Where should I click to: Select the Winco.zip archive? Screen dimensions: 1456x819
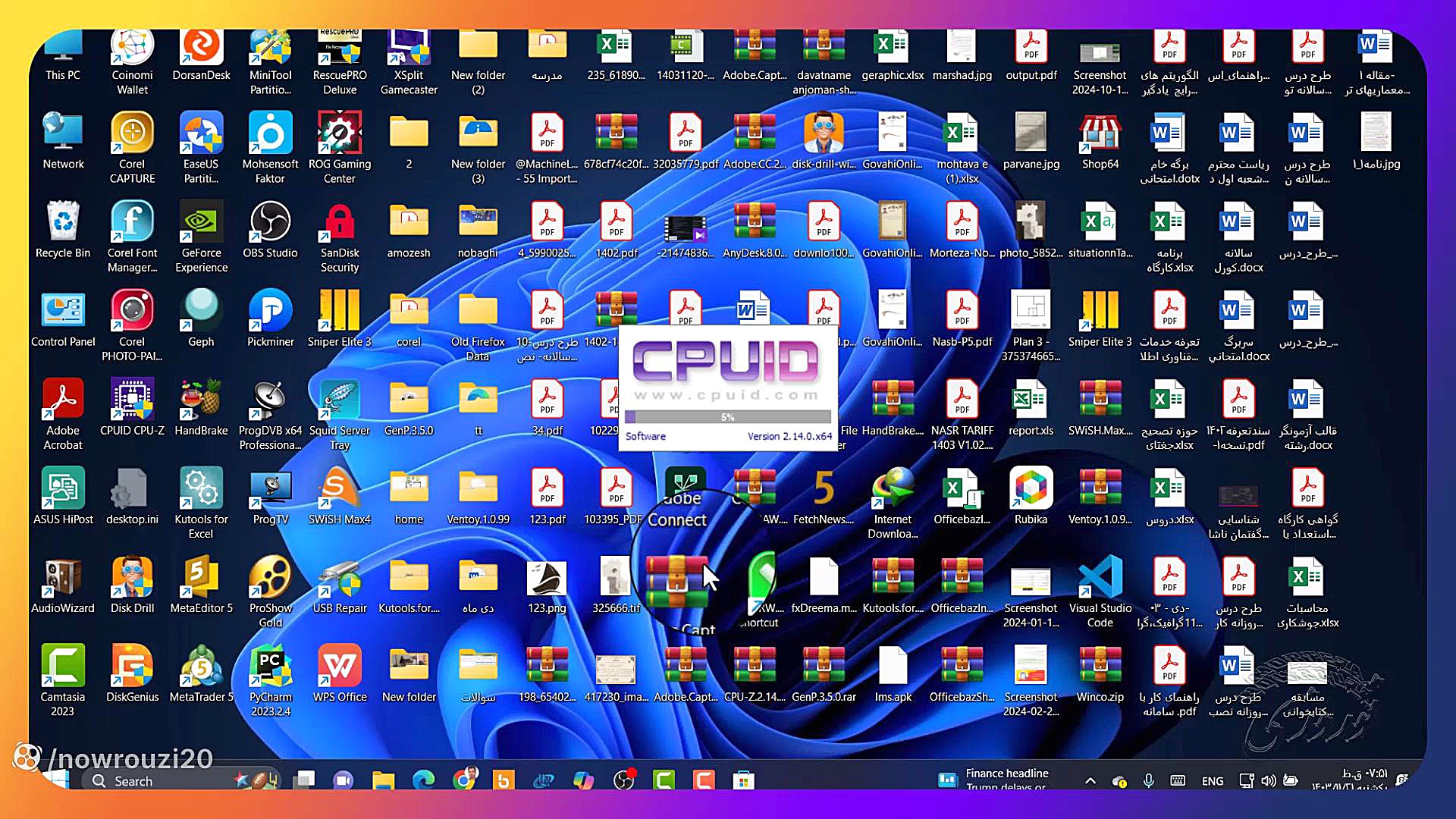click(1100, 673)
